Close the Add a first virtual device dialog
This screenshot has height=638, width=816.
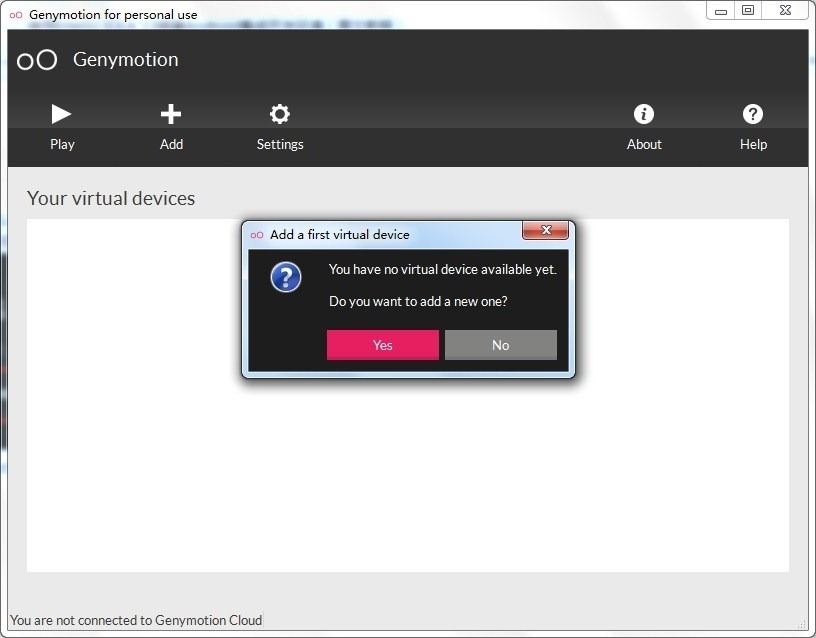pyautogui.click(x=545, y=230)
